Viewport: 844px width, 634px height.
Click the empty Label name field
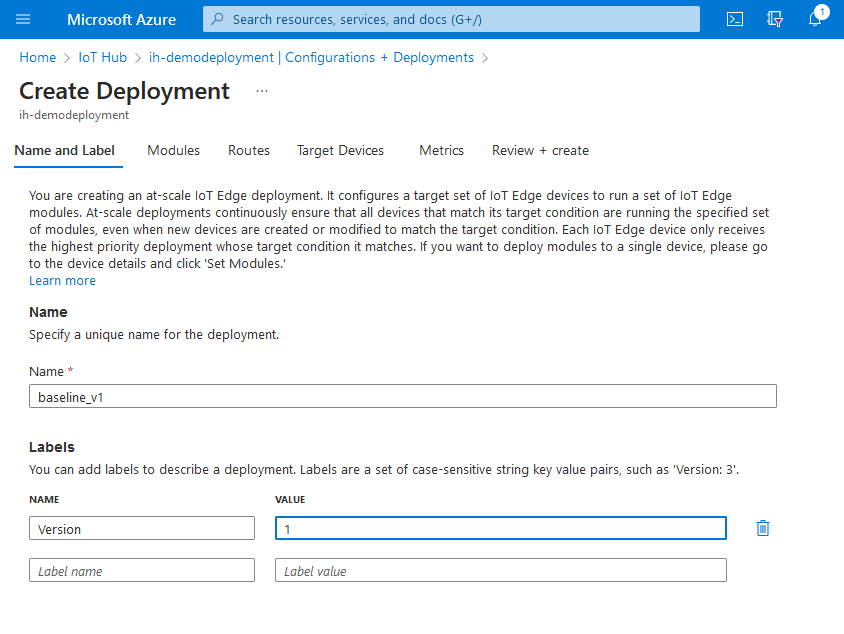click(142, 570)
